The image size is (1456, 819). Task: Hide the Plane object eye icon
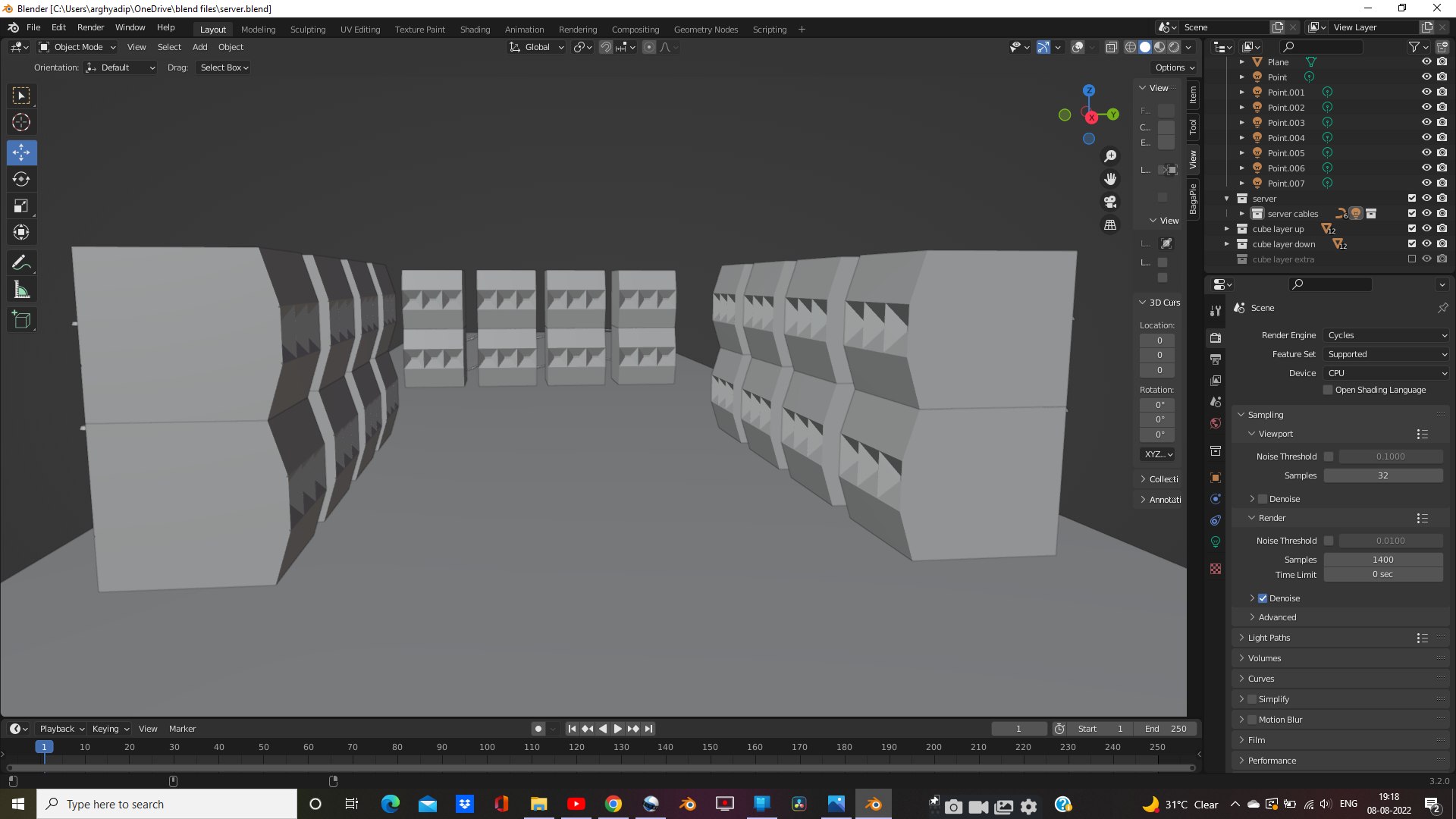pos(1426,62)
